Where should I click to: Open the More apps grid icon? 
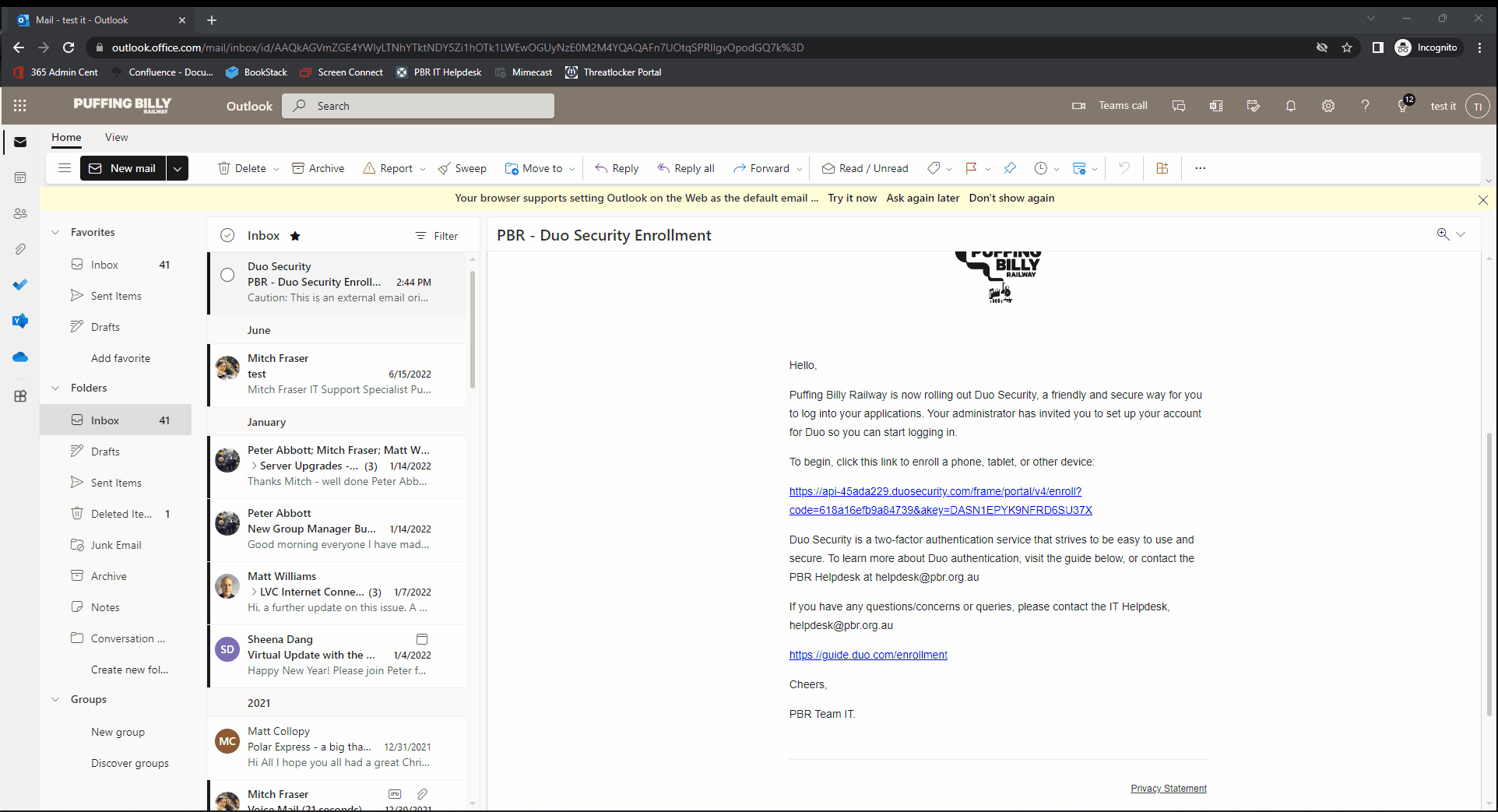[x=20, y=395]
